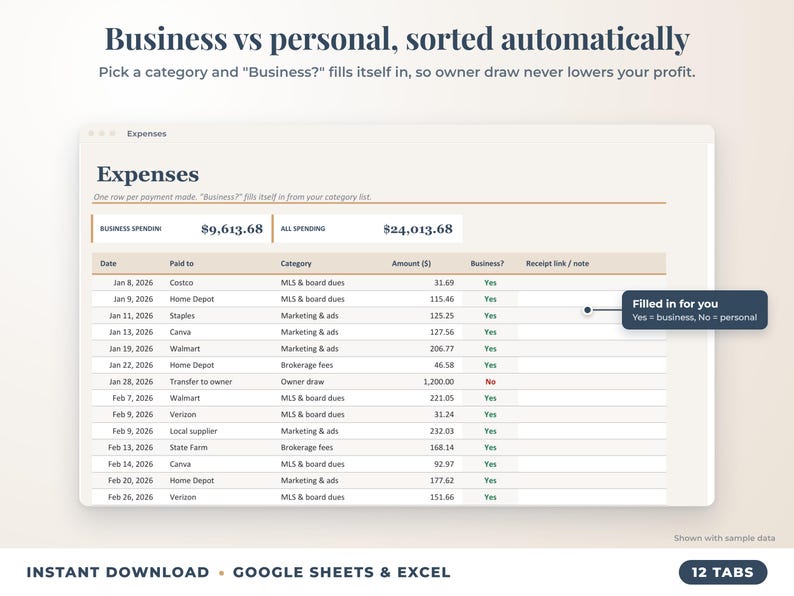The image size is (794, 596).
Task: Open the Brokerage fees category on Jan 22 row
Action: 306,365
